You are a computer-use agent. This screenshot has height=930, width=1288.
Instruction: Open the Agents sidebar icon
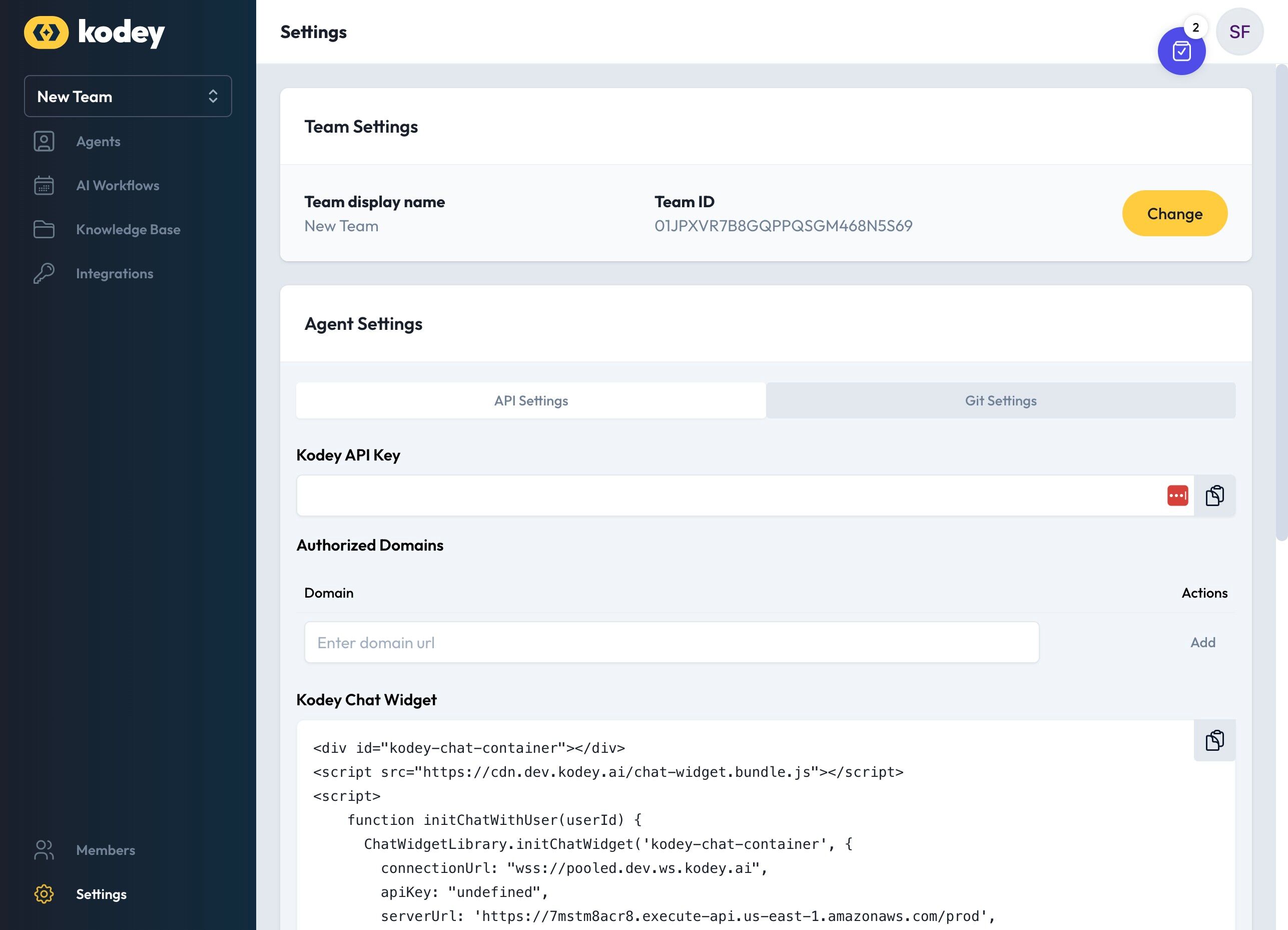coord(44,142)
